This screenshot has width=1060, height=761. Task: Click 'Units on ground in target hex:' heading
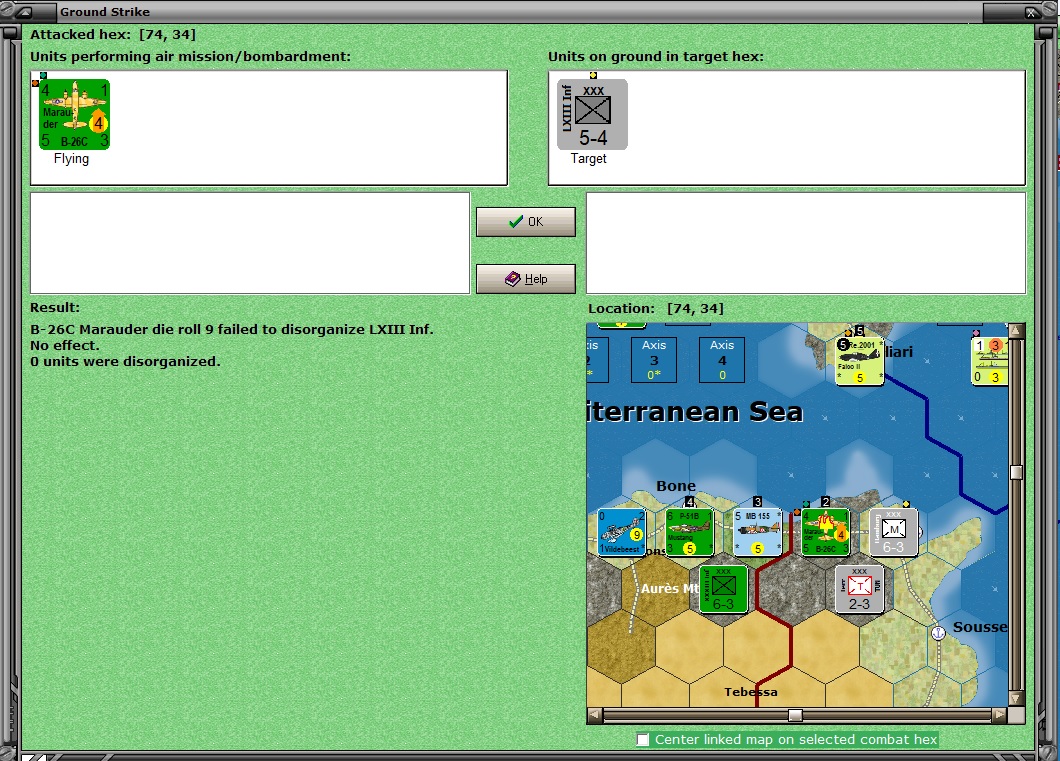[656, 57]
